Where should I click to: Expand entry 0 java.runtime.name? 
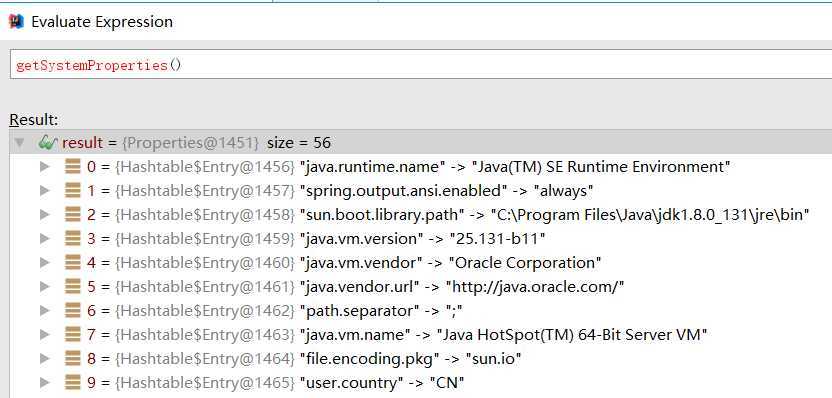pos(44,167)
